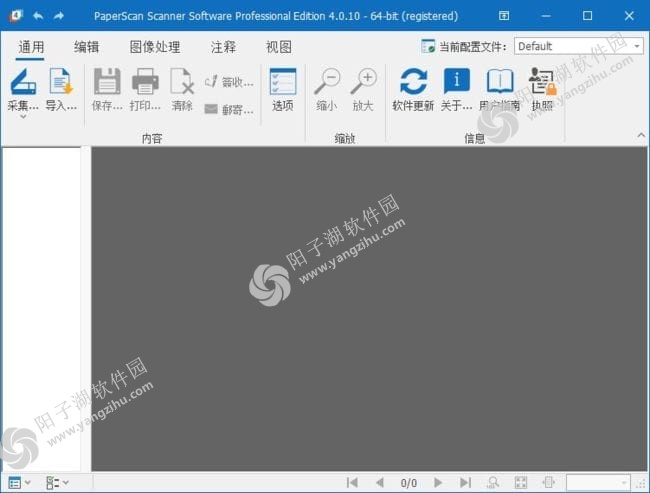Switch to the 注释 tab
The width and height of the screenshot is (650, 493).
click(x=223, y=47)
